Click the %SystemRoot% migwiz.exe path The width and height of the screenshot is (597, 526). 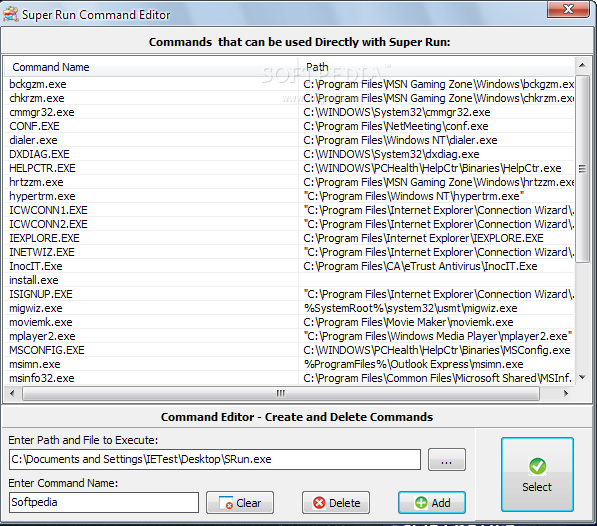pyautogui.click(x=410, y=308)
